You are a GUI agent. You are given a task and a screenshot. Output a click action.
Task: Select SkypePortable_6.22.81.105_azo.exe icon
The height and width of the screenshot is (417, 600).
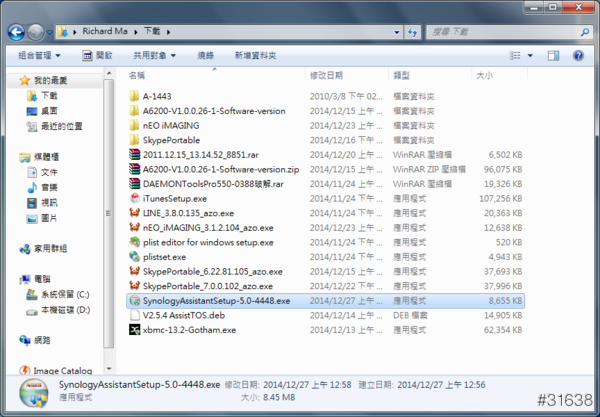[x=134, y=271]
